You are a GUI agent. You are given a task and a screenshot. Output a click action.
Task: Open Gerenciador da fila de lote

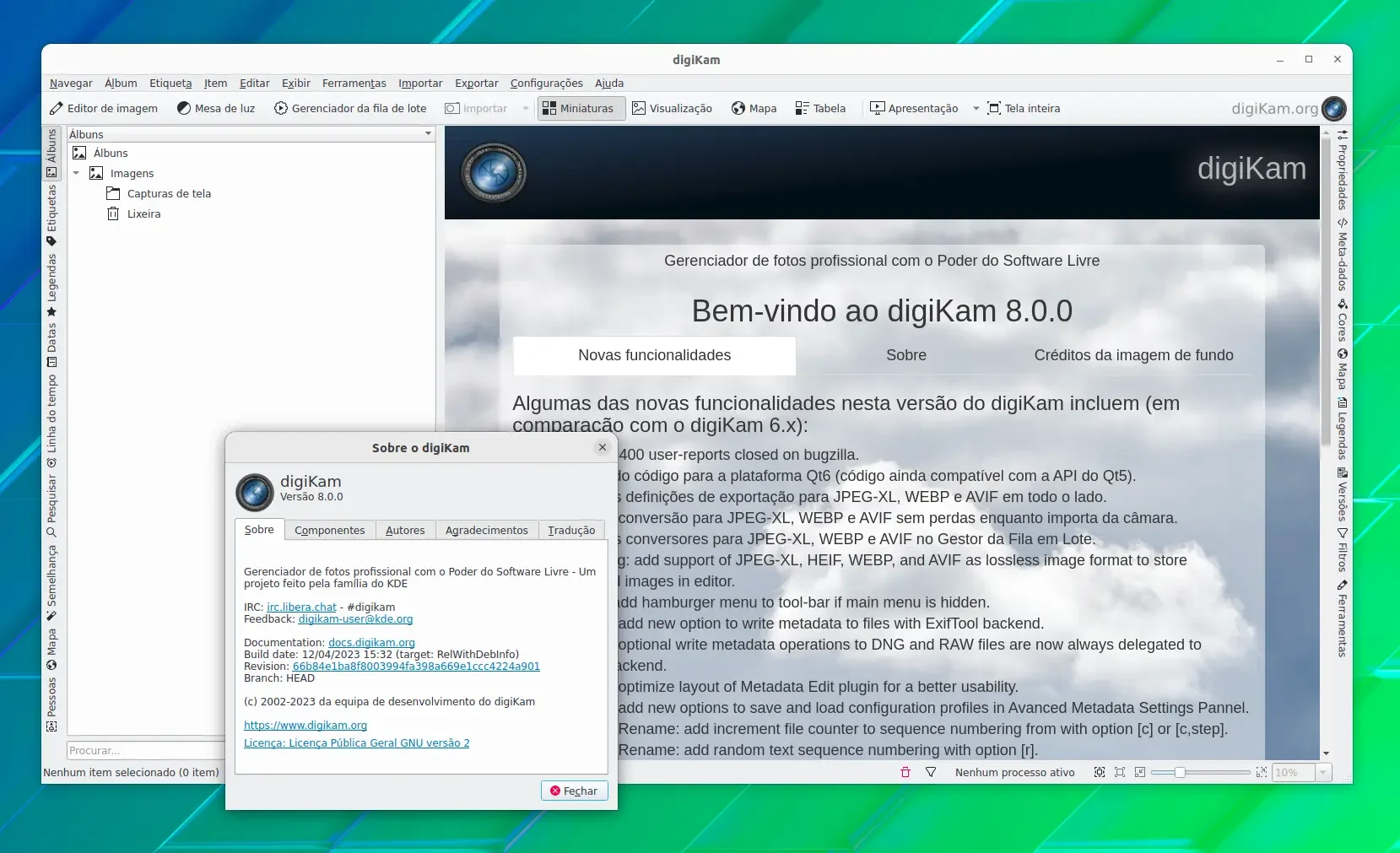click(x=350, y=108)
